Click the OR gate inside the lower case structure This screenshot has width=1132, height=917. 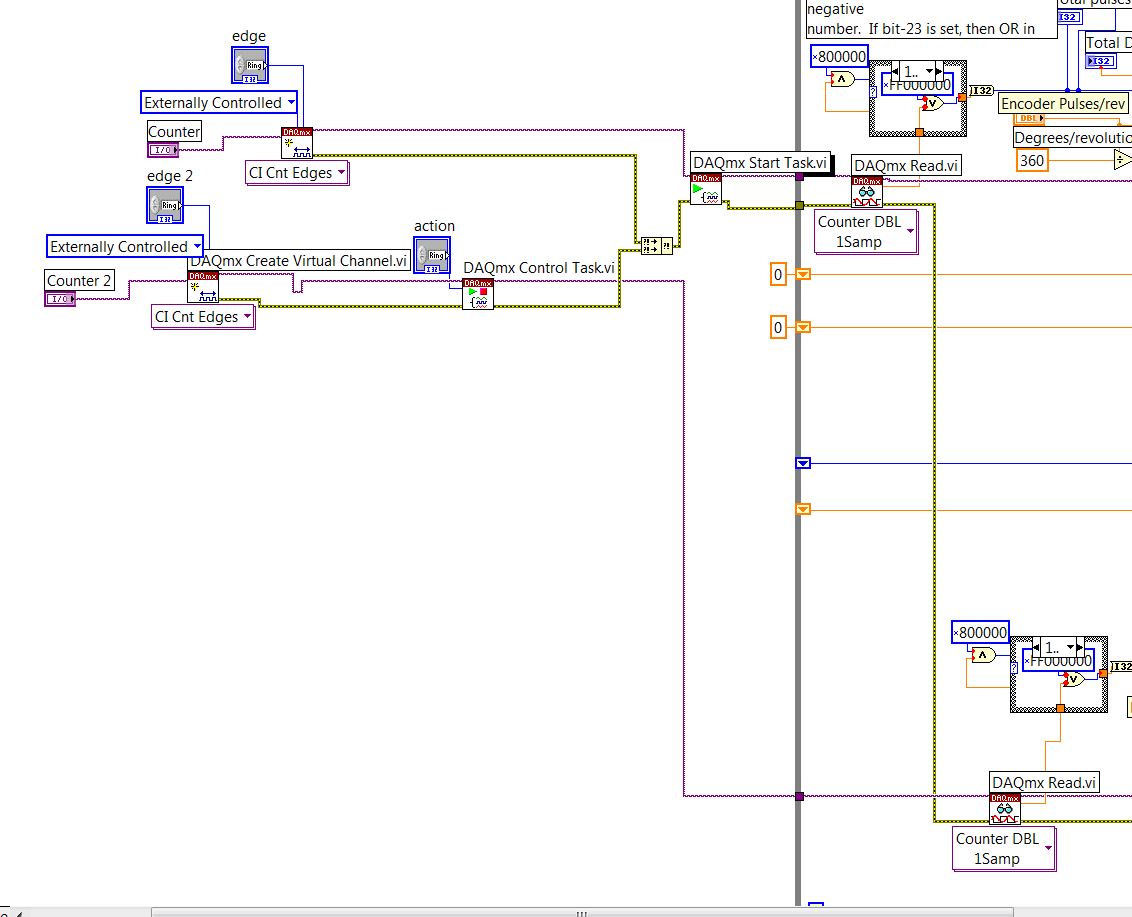(1073, 679)
